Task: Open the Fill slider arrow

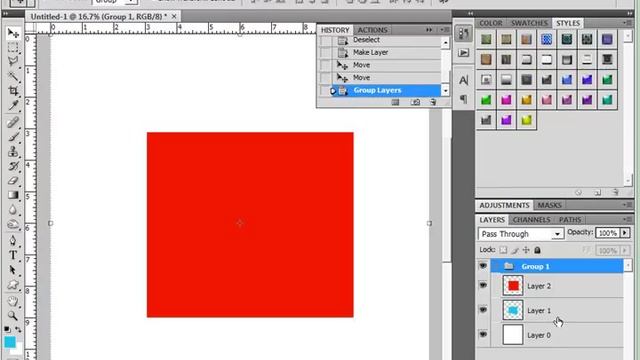Action: click(x=625, y=250)
